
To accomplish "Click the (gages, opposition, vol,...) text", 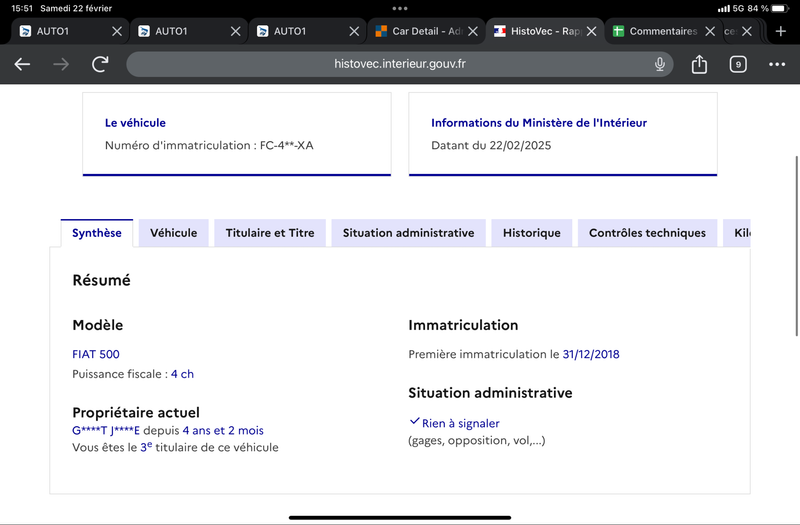I will 477,440.
